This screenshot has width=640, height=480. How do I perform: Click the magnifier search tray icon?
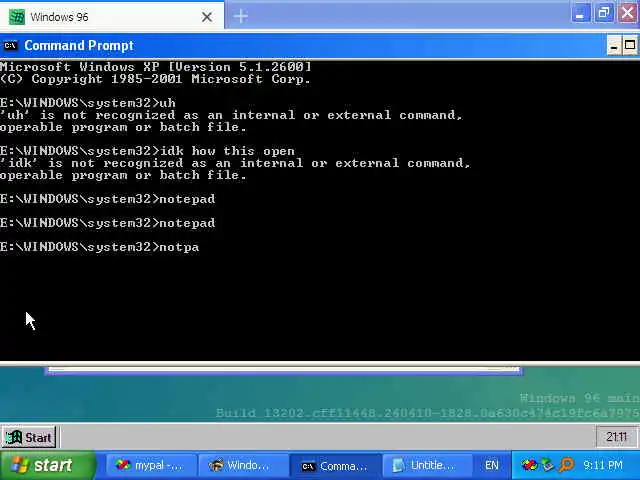click(x=566, y=465)
